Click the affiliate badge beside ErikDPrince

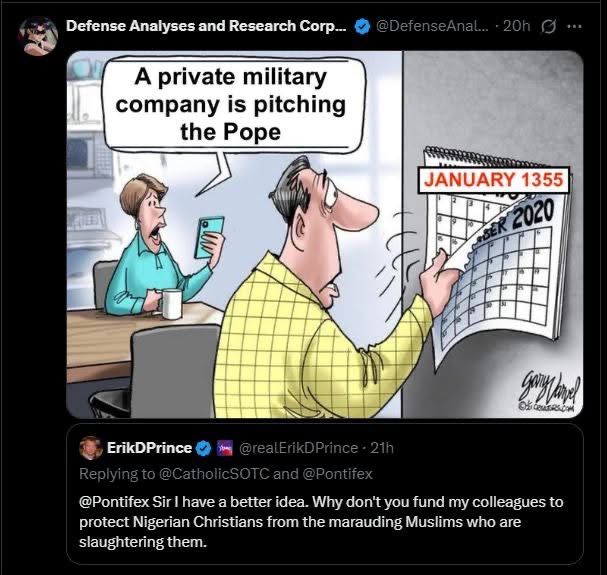[225, 448]
